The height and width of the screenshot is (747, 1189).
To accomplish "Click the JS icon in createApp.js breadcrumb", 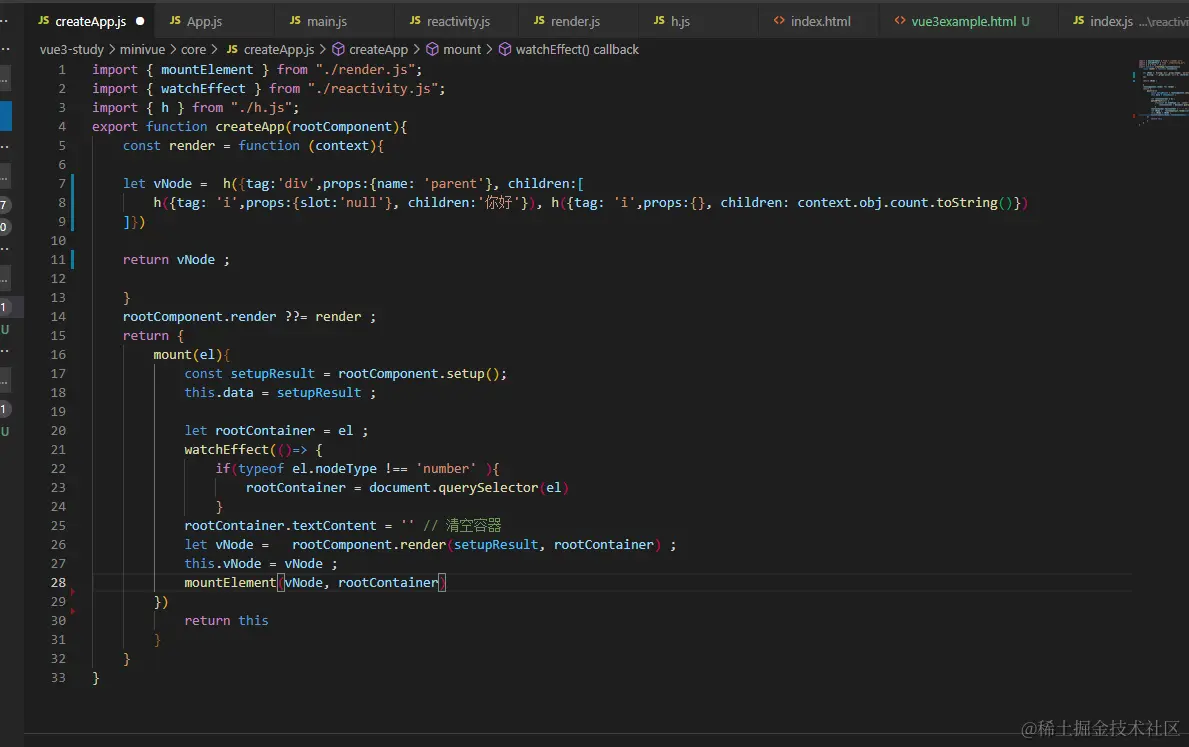I will pos(232,49).
